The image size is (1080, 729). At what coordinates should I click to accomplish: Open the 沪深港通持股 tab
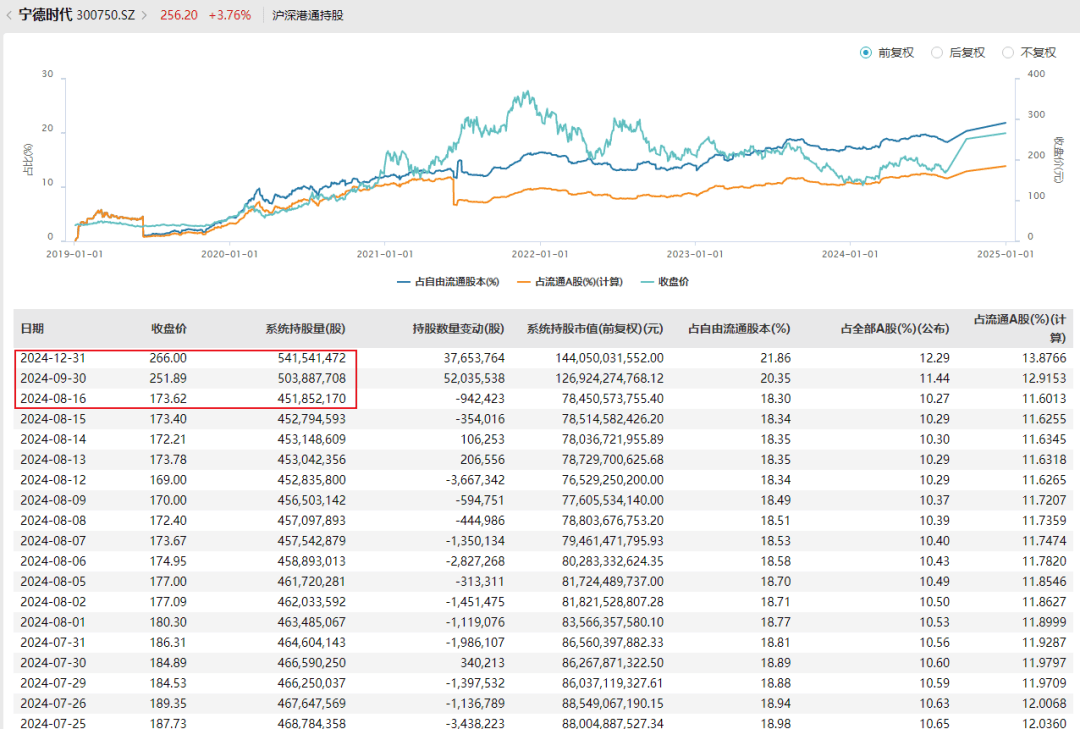pyautogui.click(x=308, y=15)
